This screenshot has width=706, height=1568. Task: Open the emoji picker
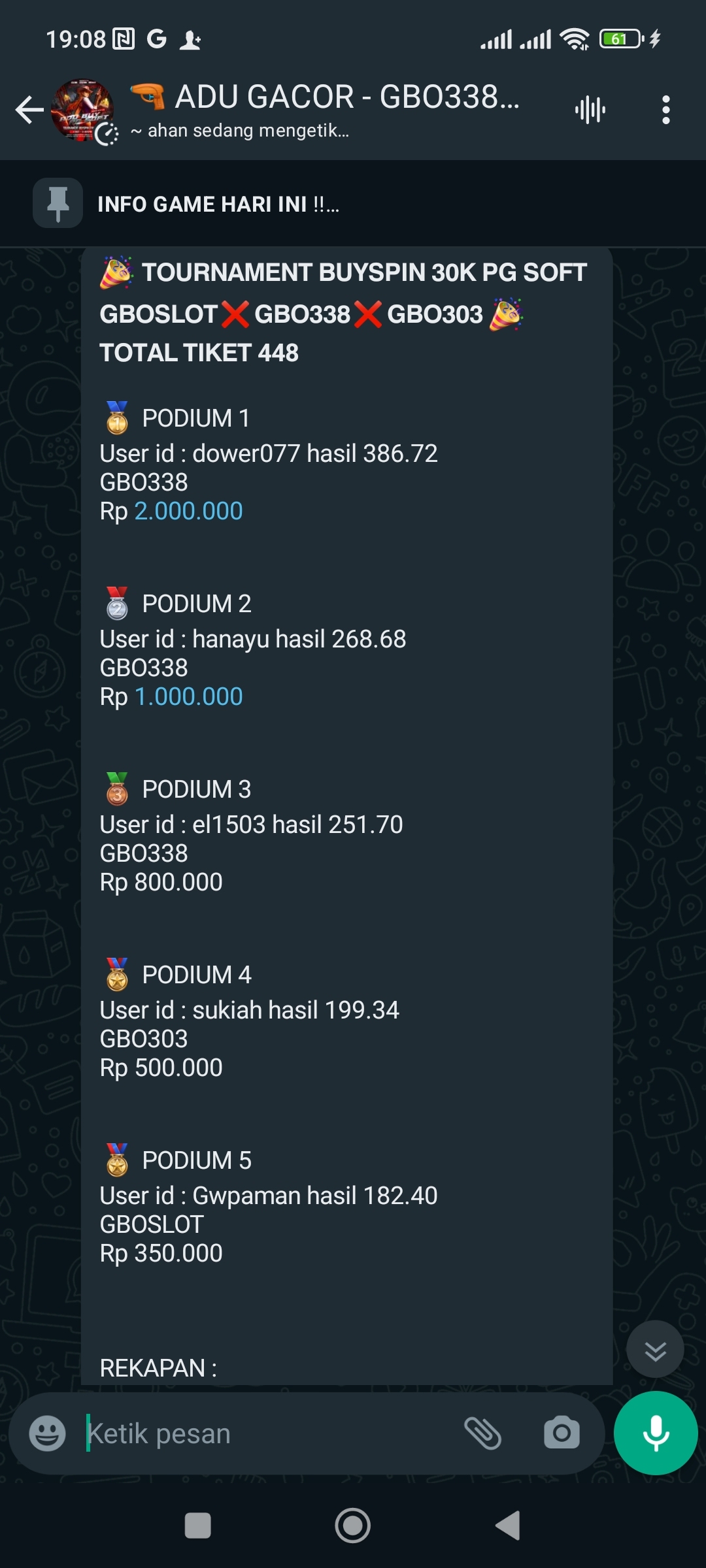click(47, 1433)
